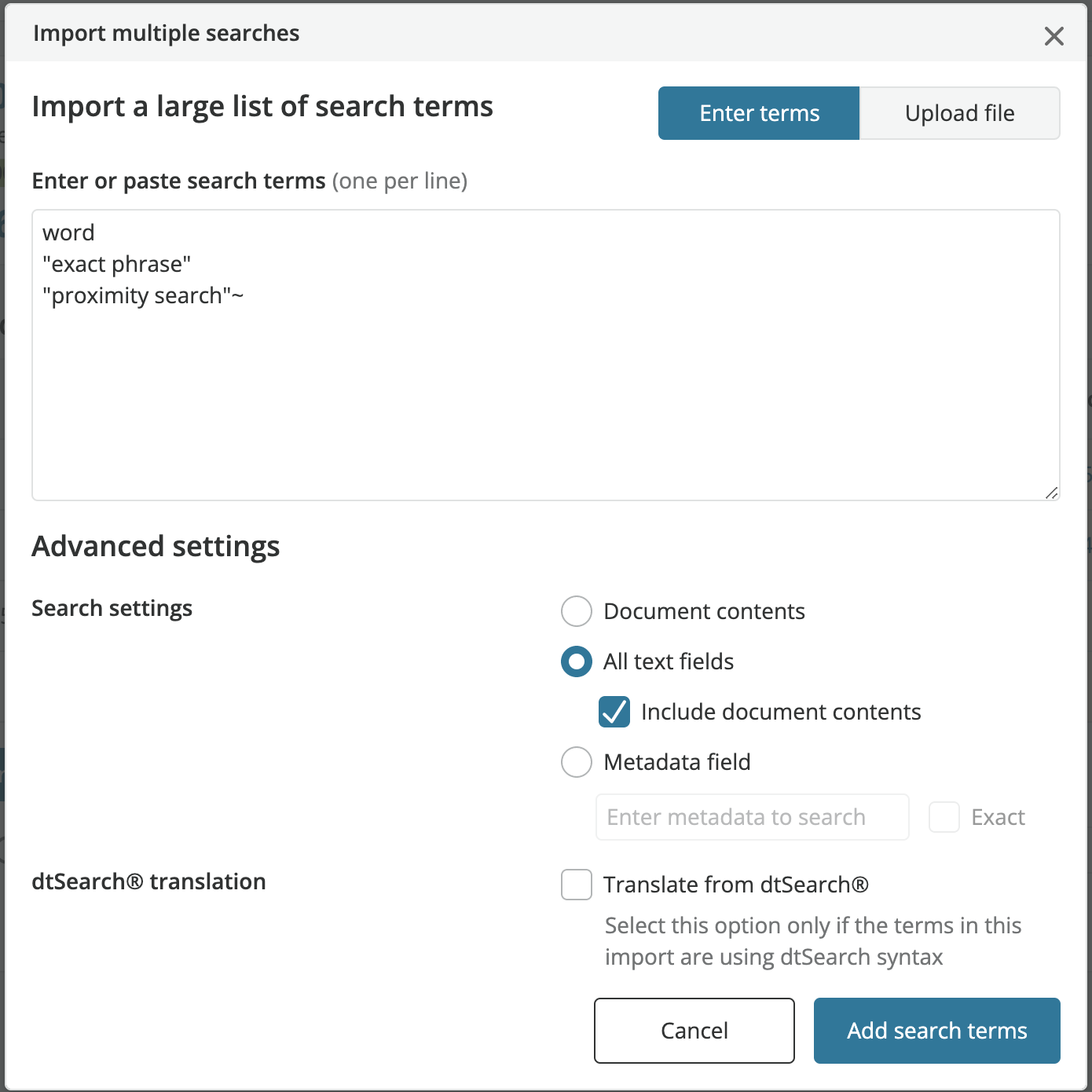Viewport: 1092px width, 1092px height.
Task: Click the Search settings label
Action: tap(112, 607)
